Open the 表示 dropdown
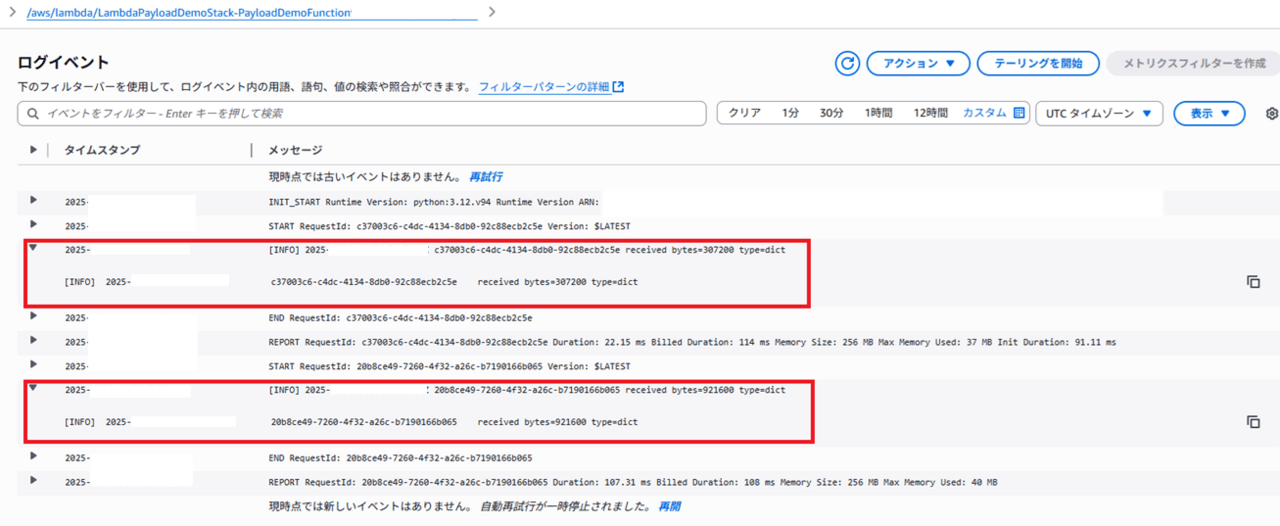1280x526 pixels. (1209, 114)
